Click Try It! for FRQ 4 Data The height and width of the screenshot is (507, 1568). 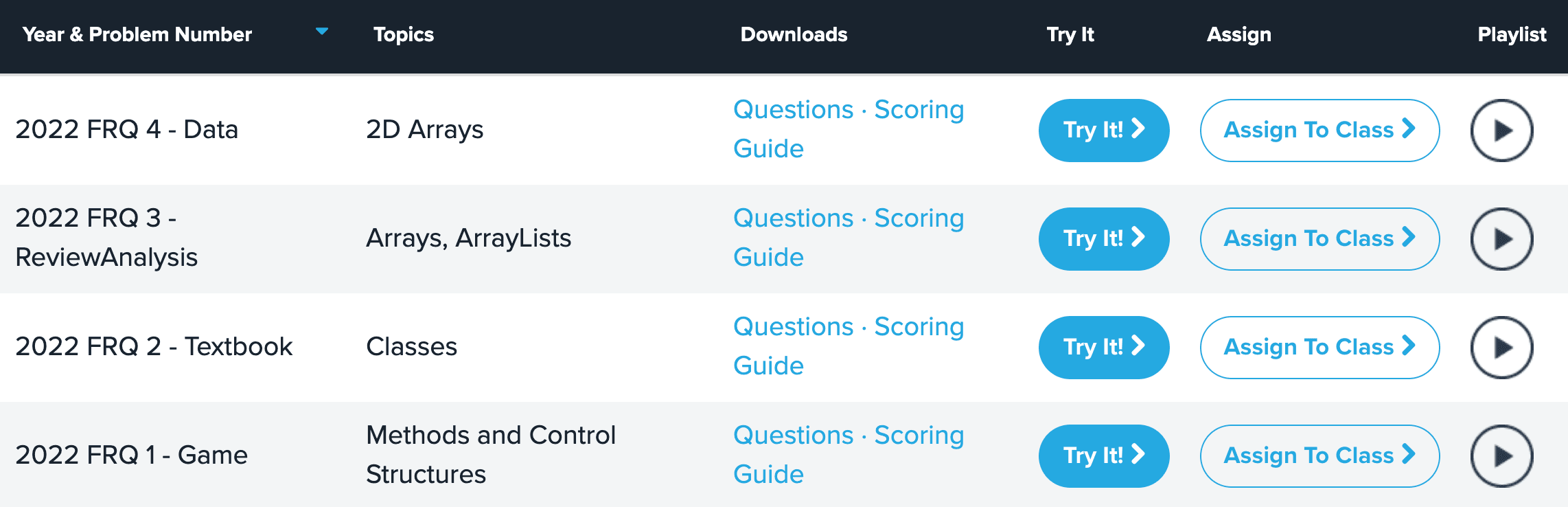[1103, 131]
